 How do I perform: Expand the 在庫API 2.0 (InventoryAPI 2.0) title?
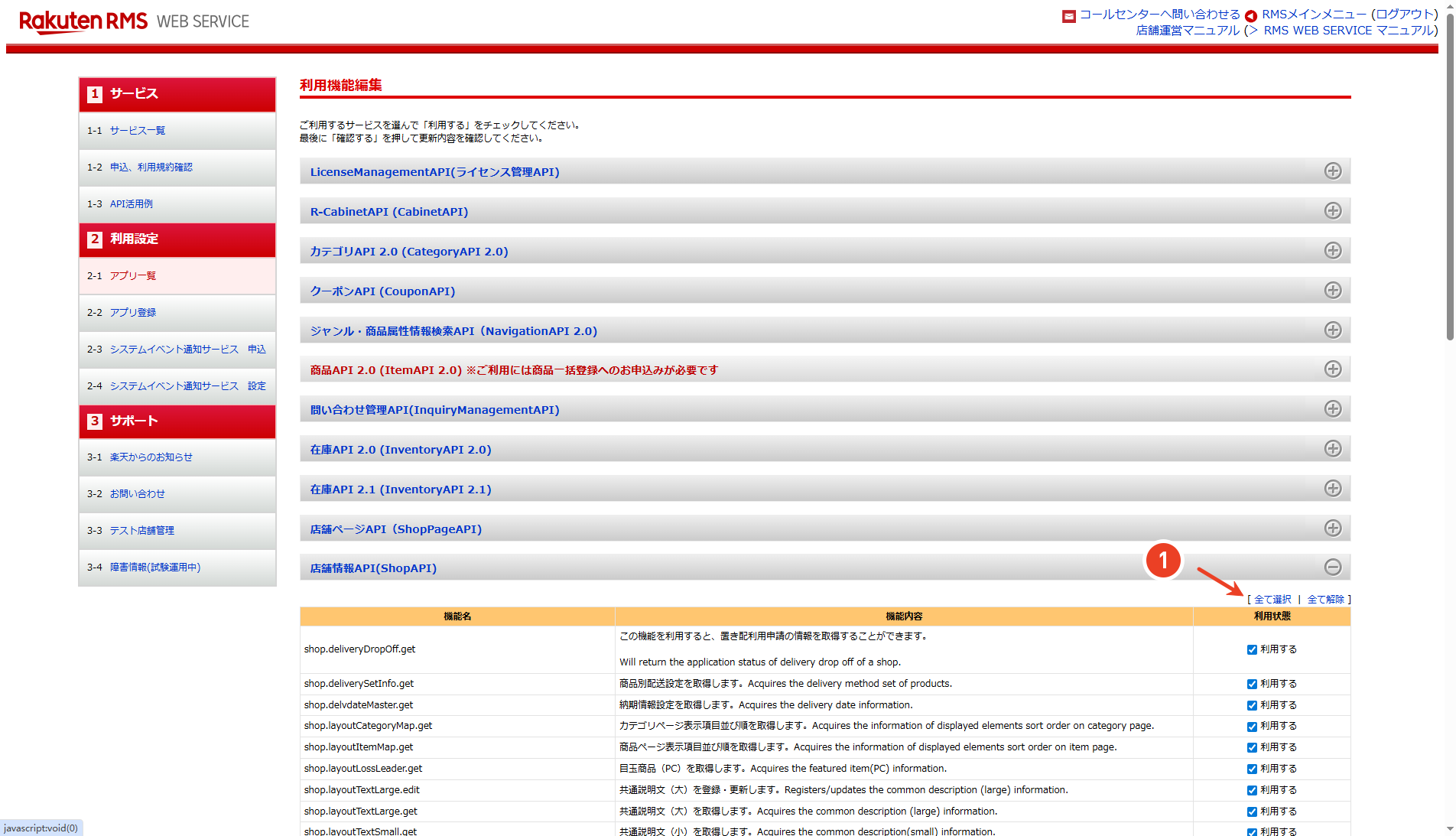(x=401, y=450)
